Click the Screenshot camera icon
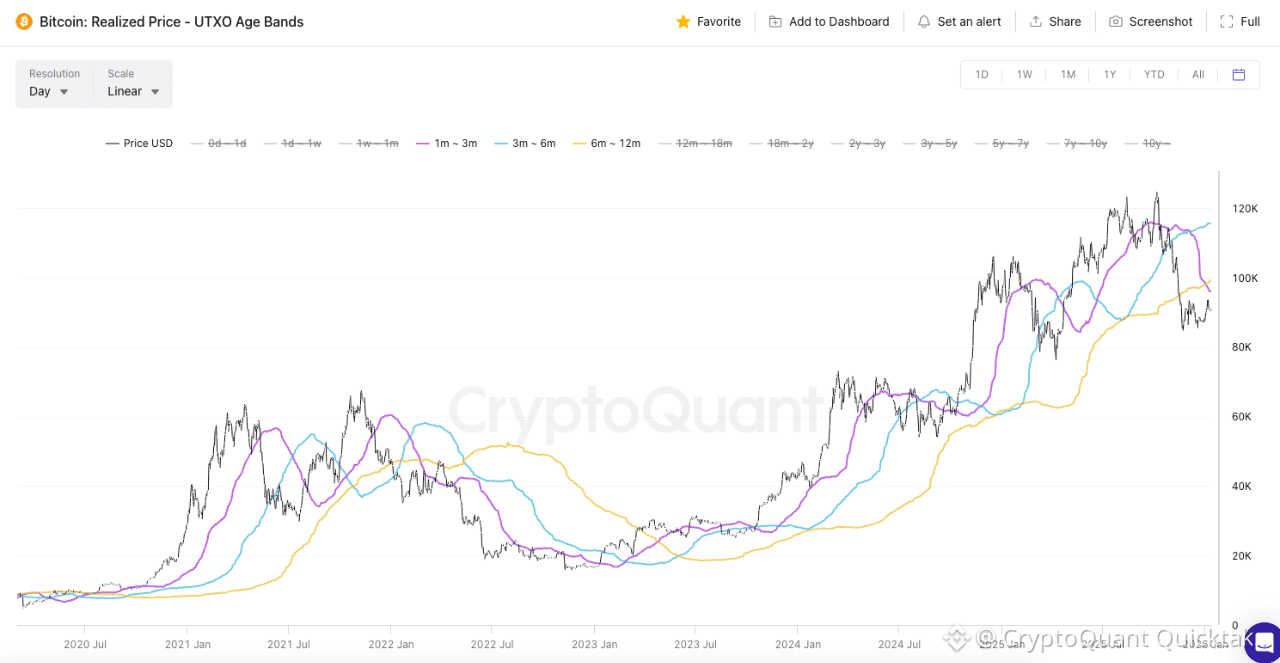Screen dimensions: 1280x663 tap(1116, 21)
